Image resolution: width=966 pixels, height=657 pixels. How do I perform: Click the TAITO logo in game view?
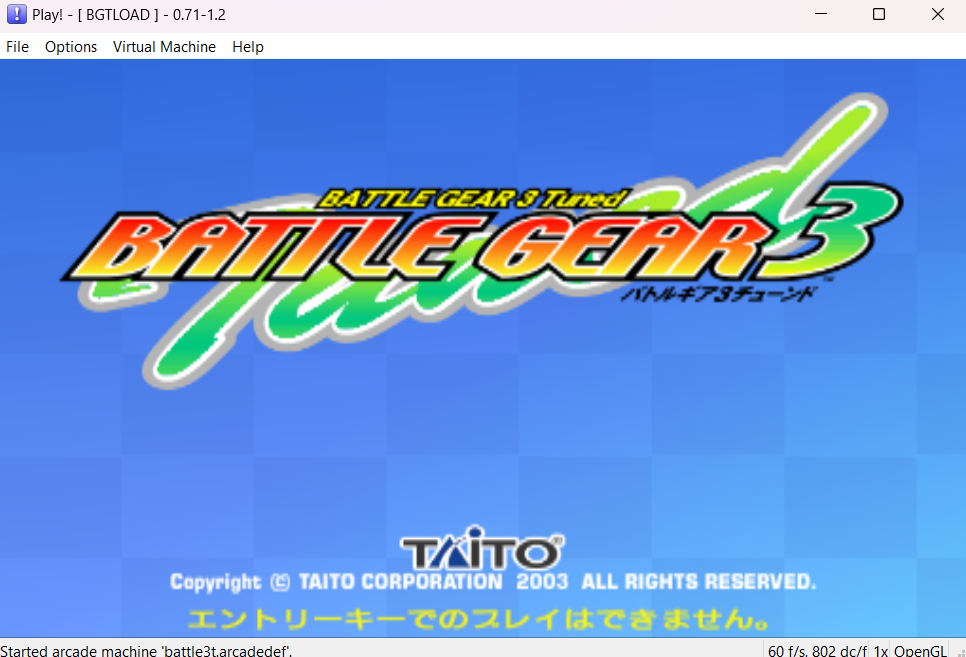point(482,548)
